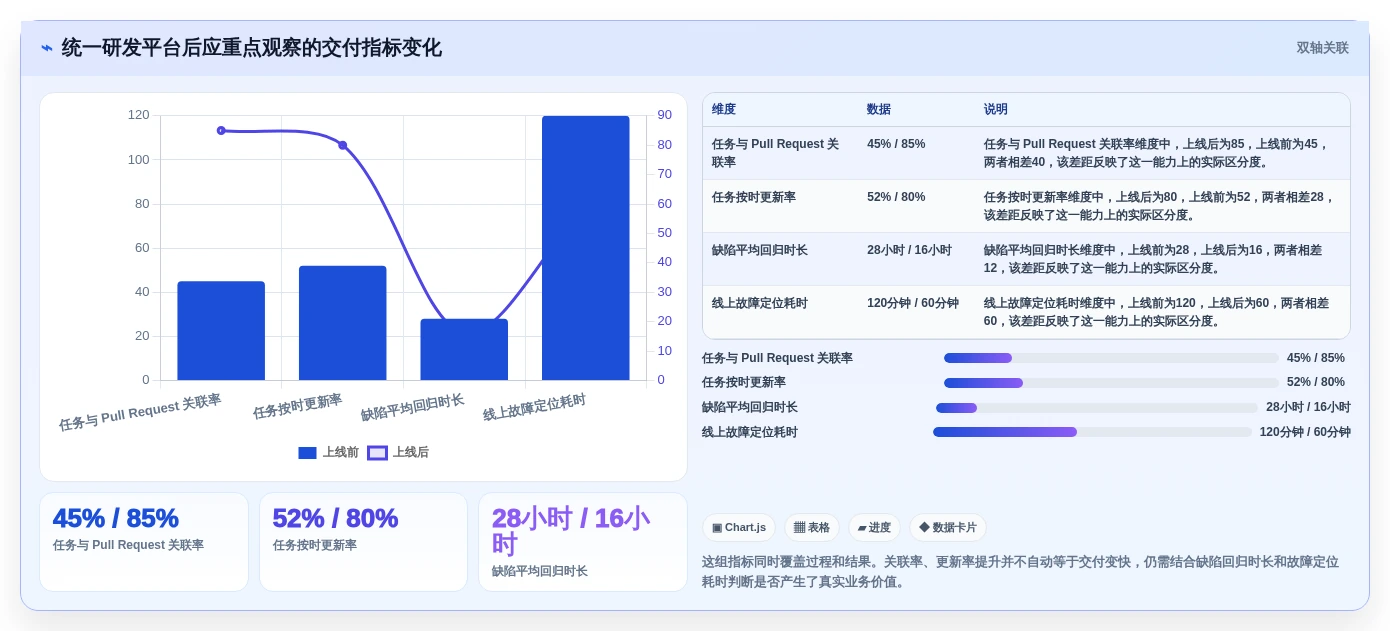Click the summary paragraph starting 这组指标同时覆盖过程和结果
This screenshot has width=1390, height=631.
click(x=1020, y=571)
